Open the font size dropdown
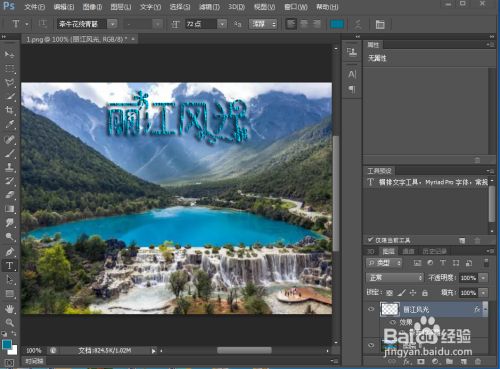500x369 pixels. [x=222, y=24]
